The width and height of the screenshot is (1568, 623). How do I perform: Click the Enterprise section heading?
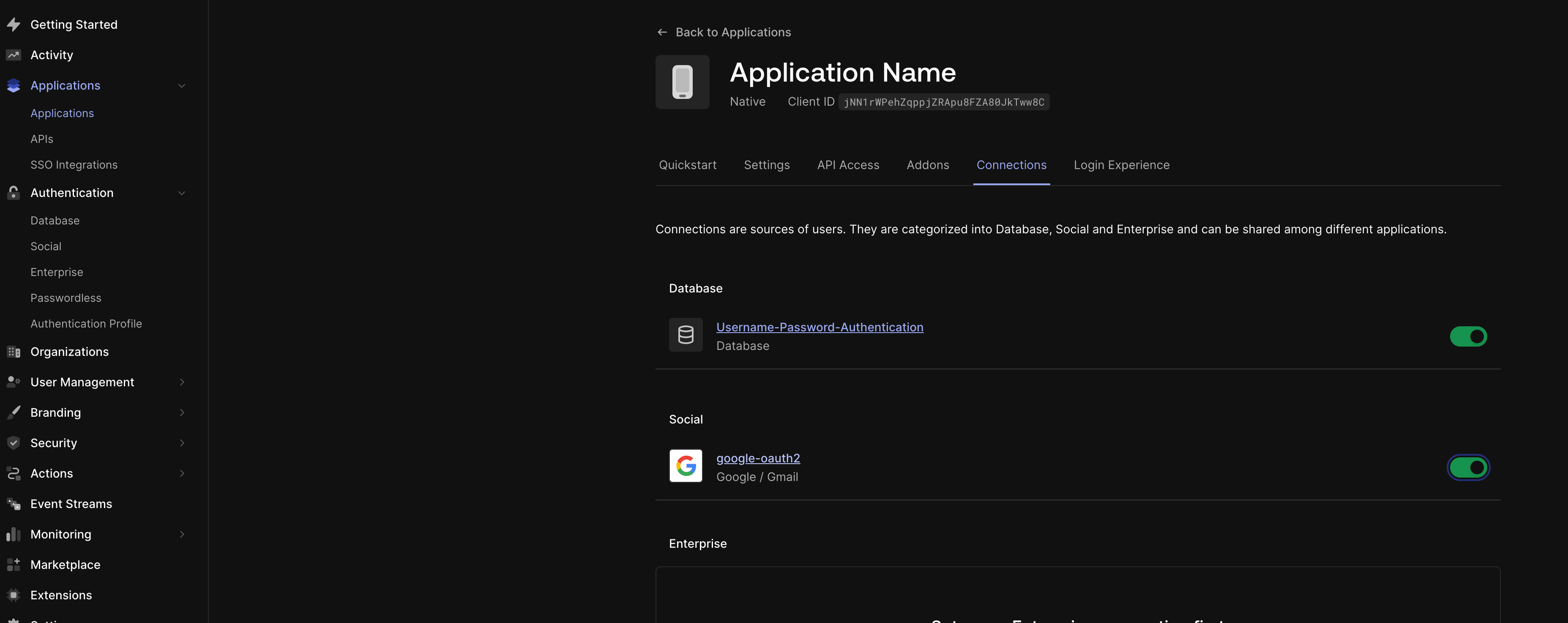(697, 543)
